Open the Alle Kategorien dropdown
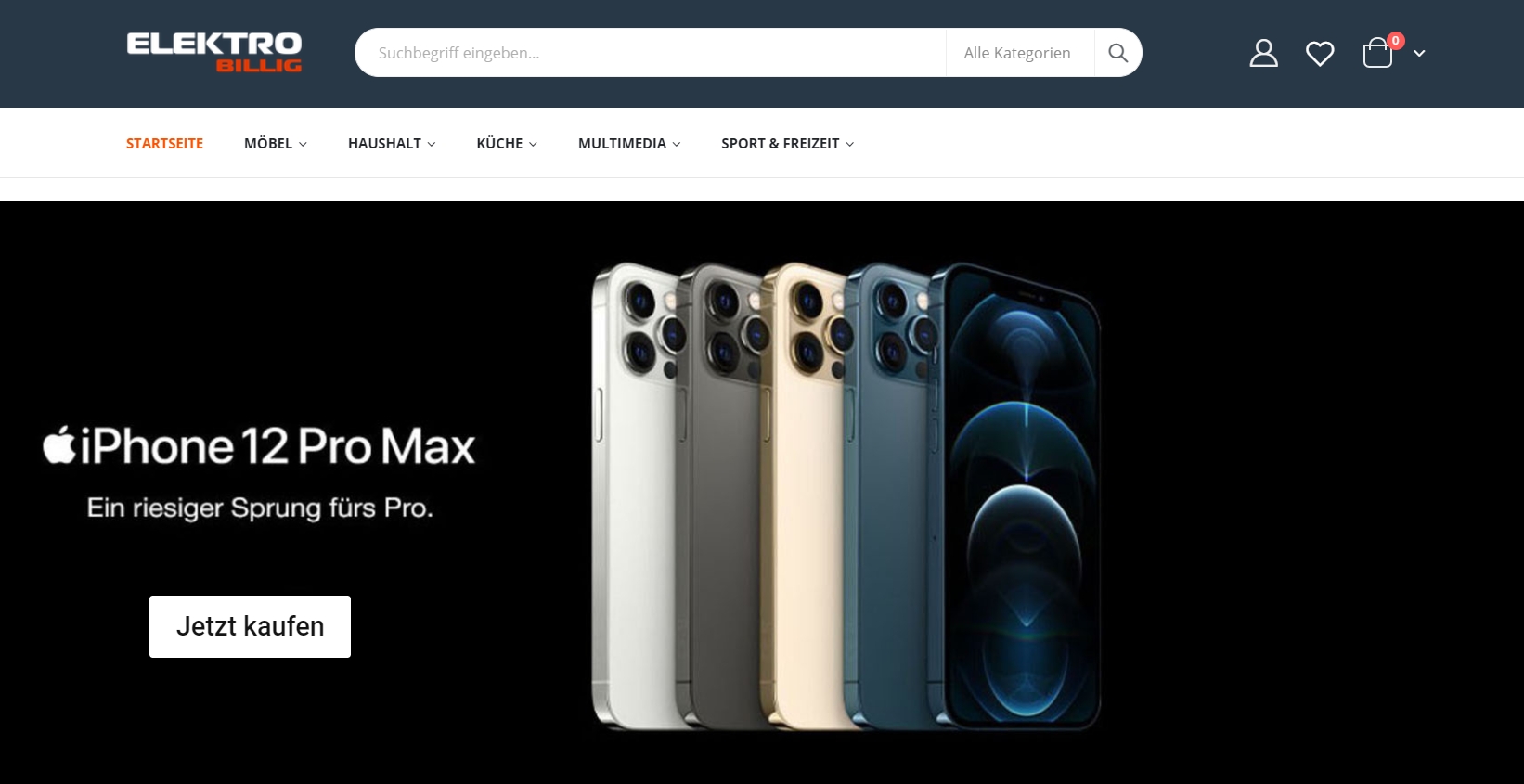 [1017, 53]
